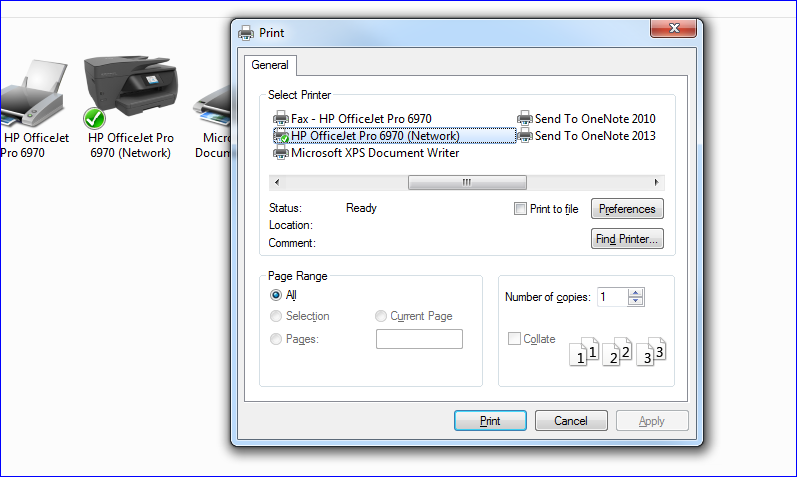The image size is (797, 477).
Task: Choose the Current Page radio button
Action: pos(381,316)
